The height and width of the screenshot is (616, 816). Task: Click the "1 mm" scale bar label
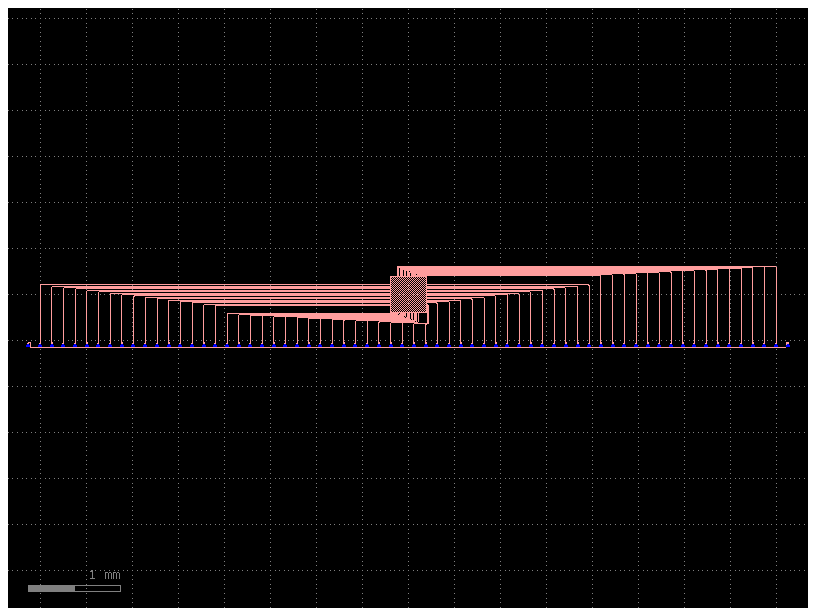coord(104,575)
